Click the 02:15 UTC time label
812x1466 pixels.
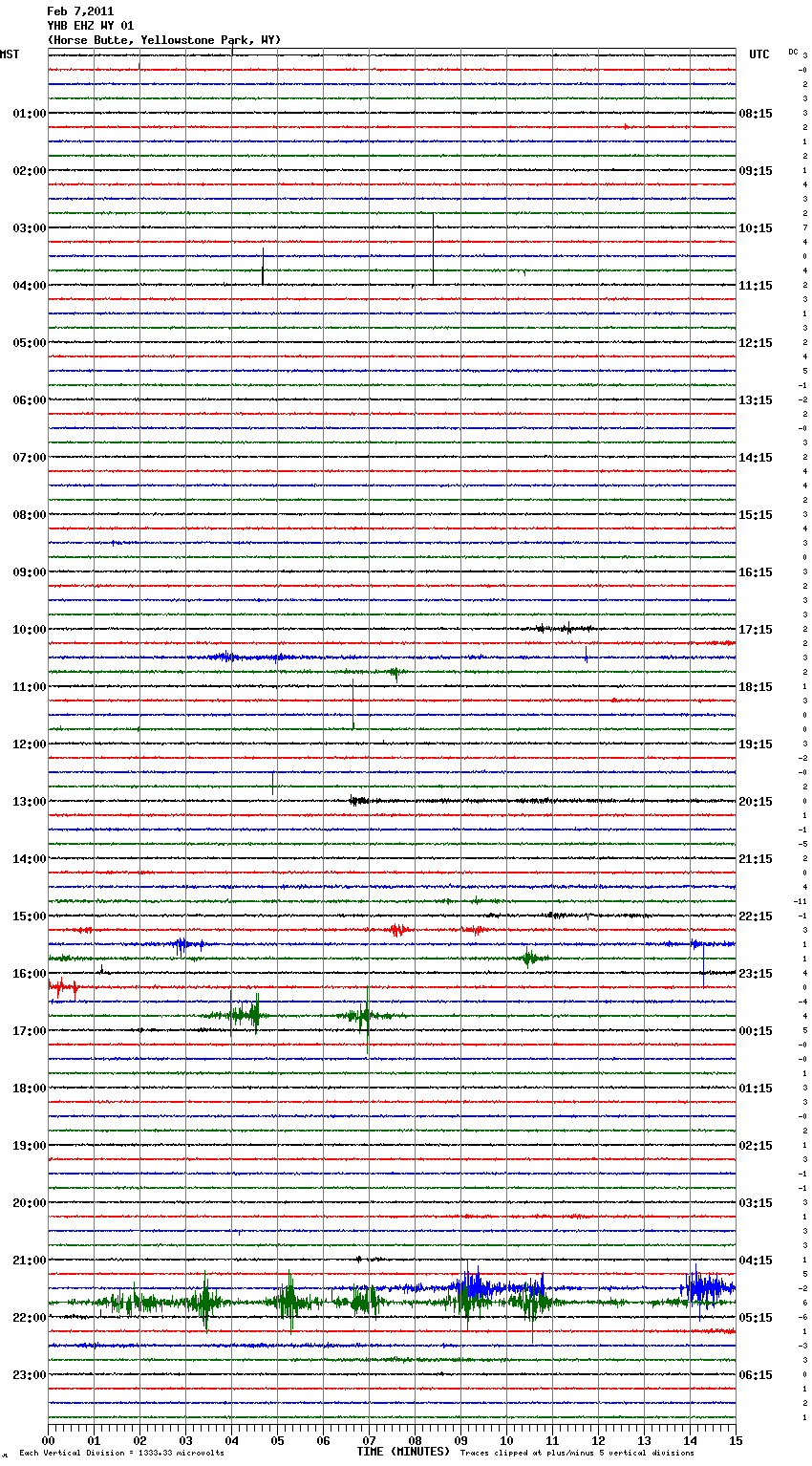click(756, 1146)
